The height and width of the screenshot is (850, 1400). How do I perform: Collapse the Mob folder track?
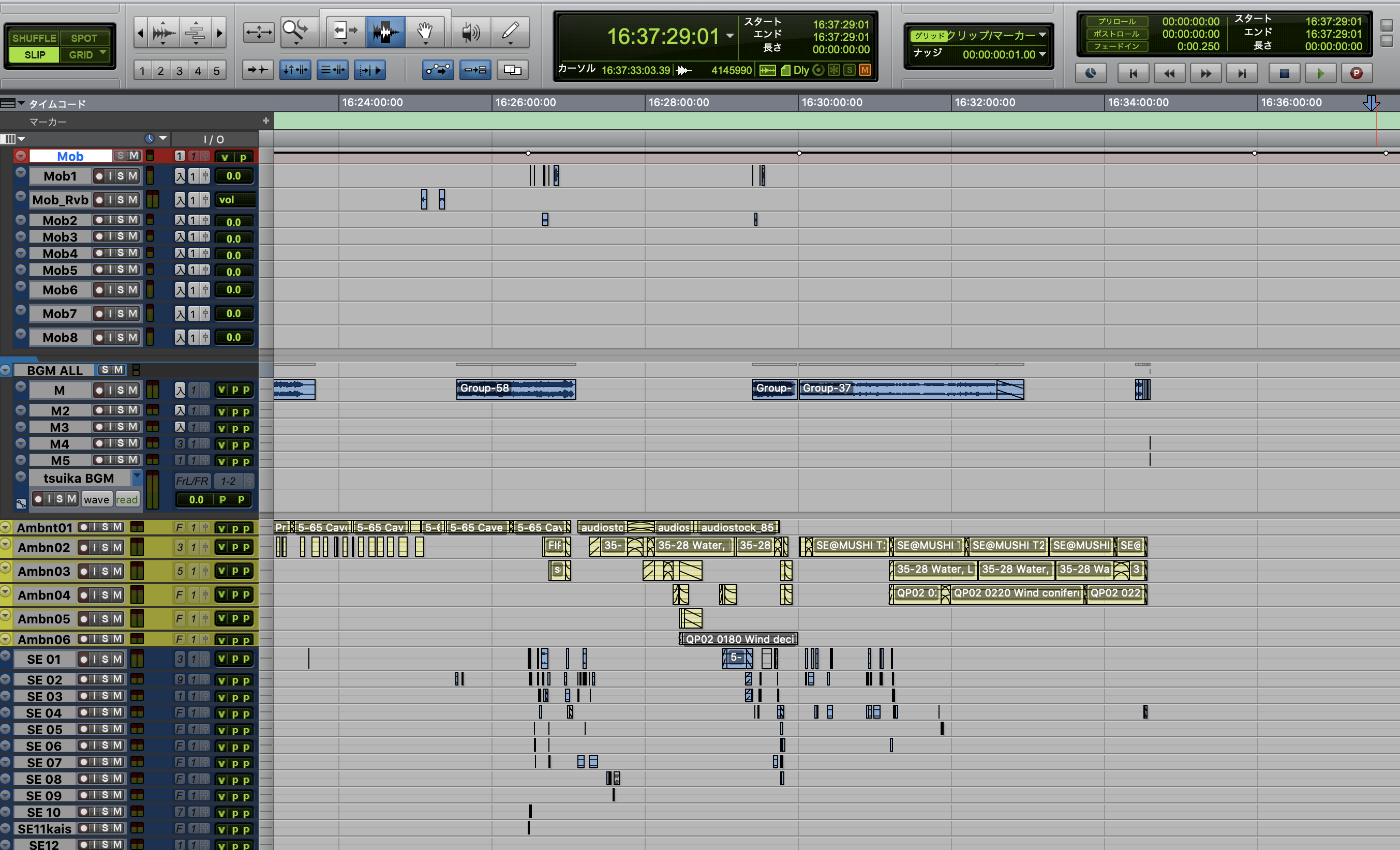pyautogui.click(x=21, y=156)
